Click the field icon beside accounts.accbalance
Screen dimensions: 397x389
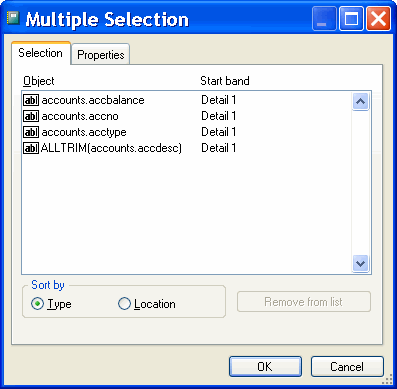pos(31,100)
